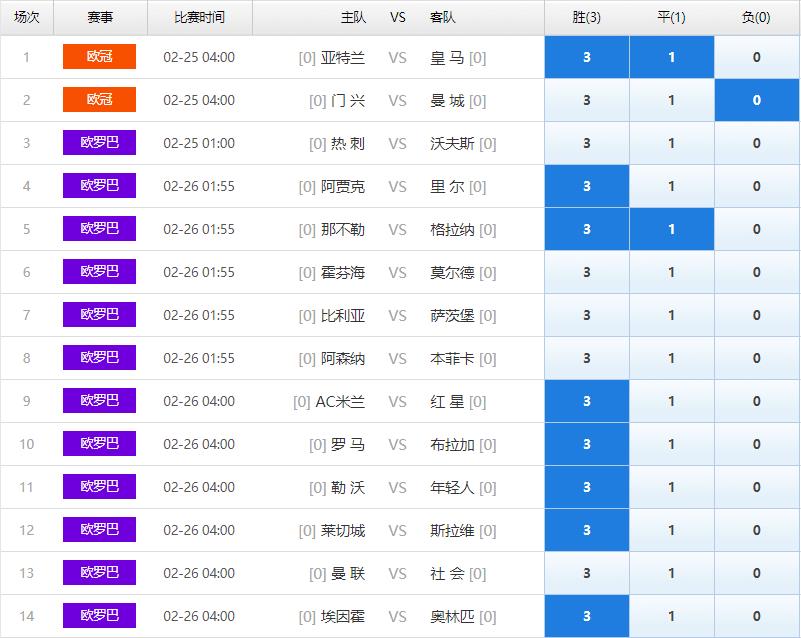Click away team name 本菲卡
This screenshot has height=638, width=801.
coord(452,359)
